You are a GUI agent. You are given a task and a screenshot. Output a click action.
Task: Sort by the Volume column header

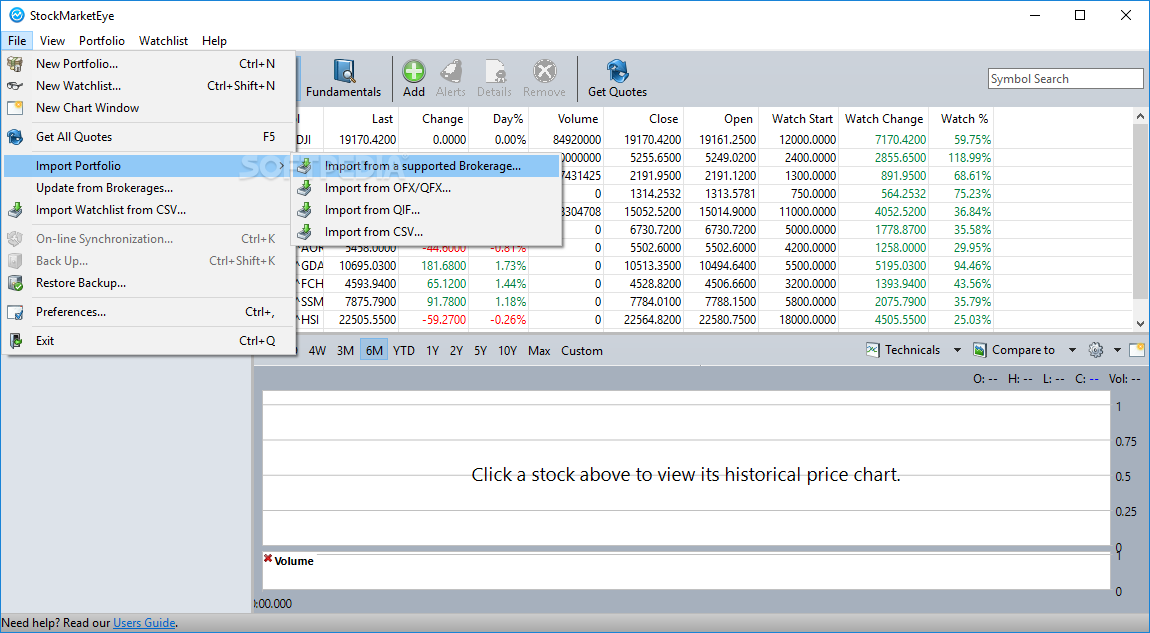[x=565, y=118]
